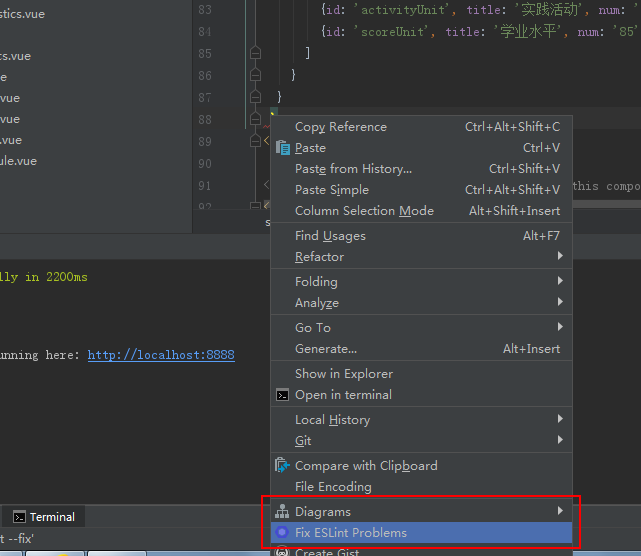
Task: Click the Diagrams hierarchy icon
Action: (283, 512)
